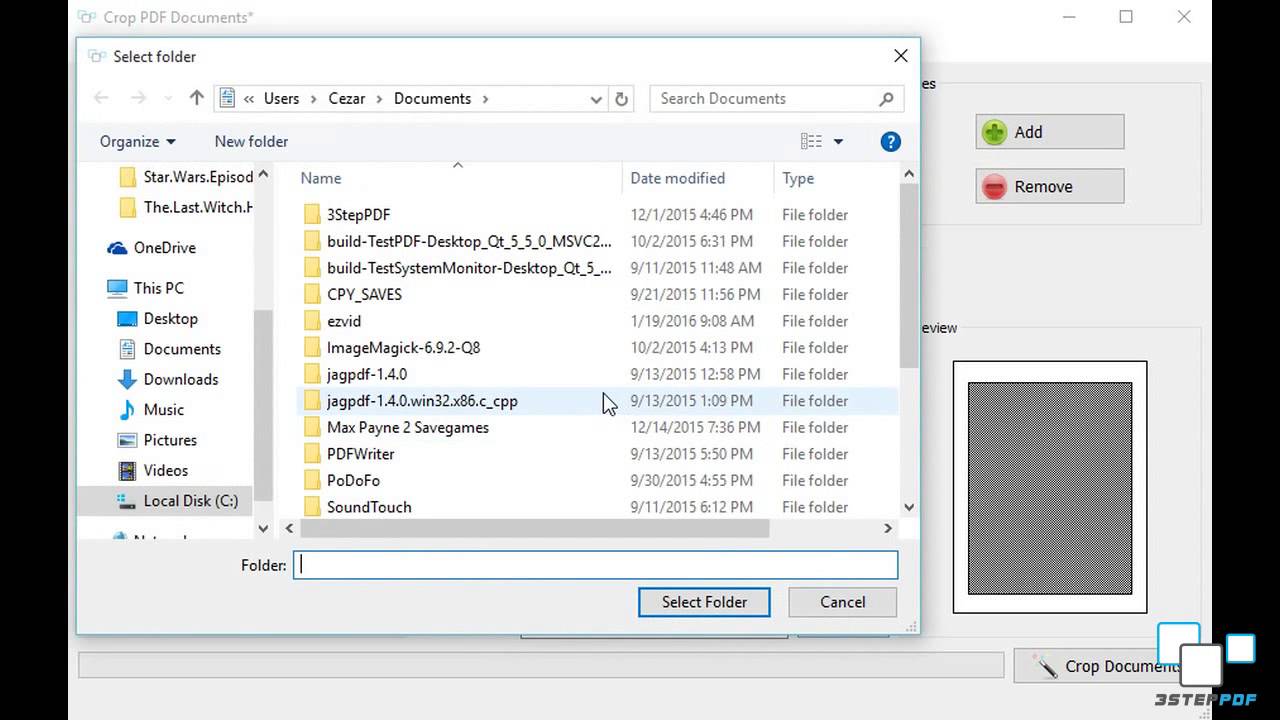This screenshot has height=720, width=1280.
Task: Click Documents in the address breadcrumb
Action: [432, 99]
